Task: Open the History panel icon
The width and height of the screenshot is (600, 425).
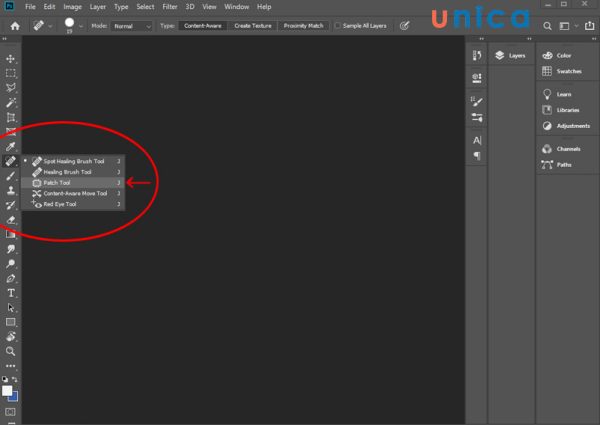Action: pos(477,55)
